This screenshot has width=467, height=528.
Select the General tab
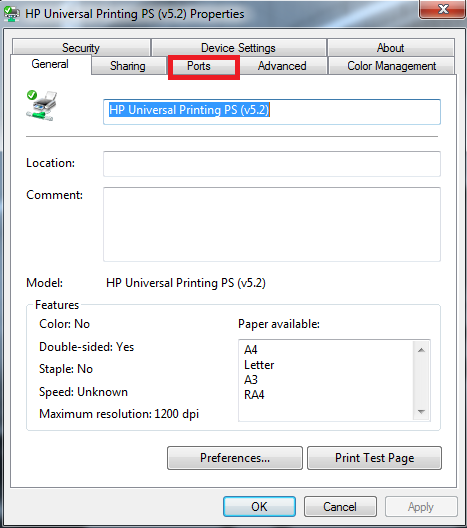50,64
